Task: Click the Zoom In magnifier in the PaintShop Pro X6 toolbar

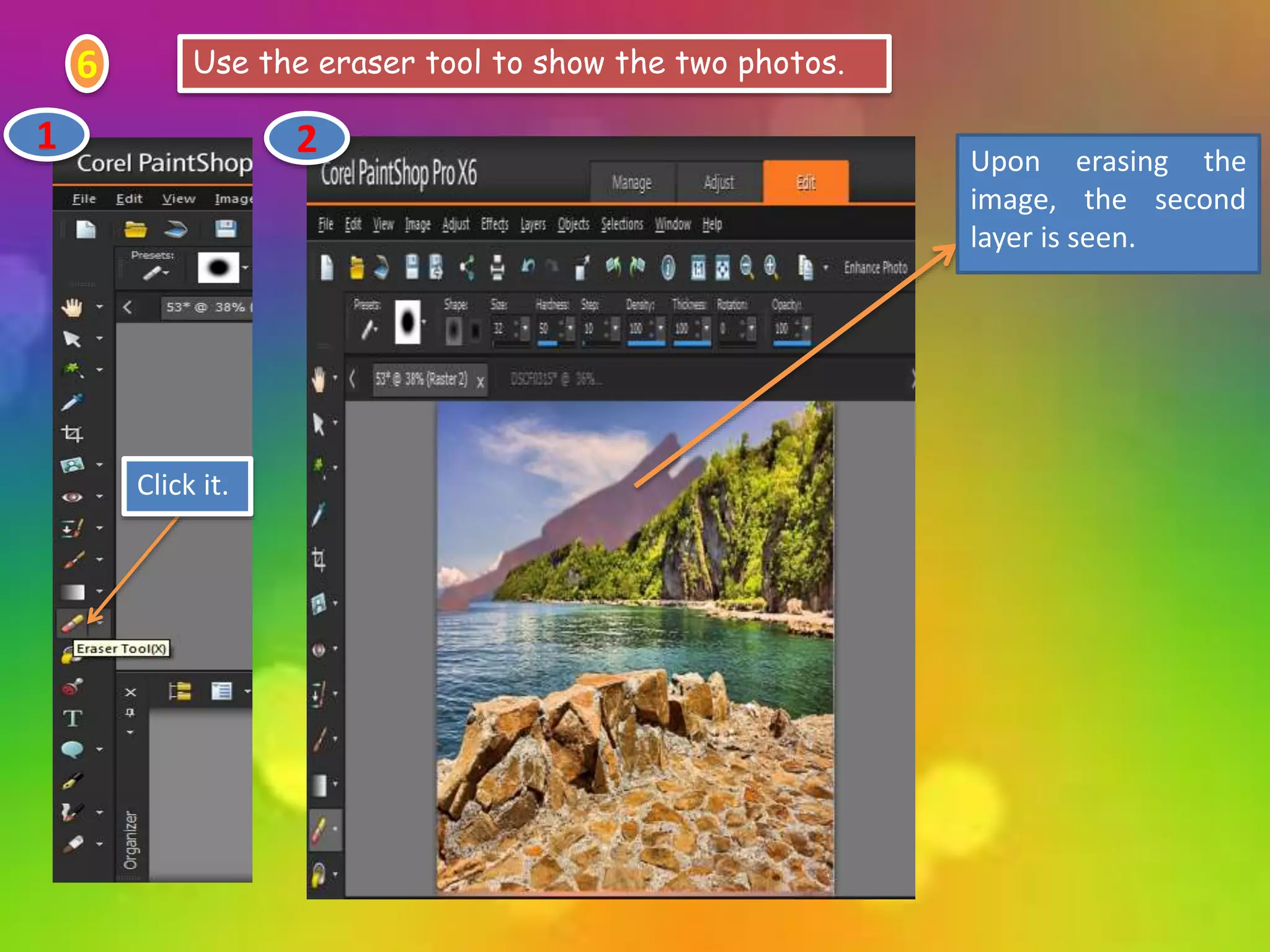Action: click(771, 267)
